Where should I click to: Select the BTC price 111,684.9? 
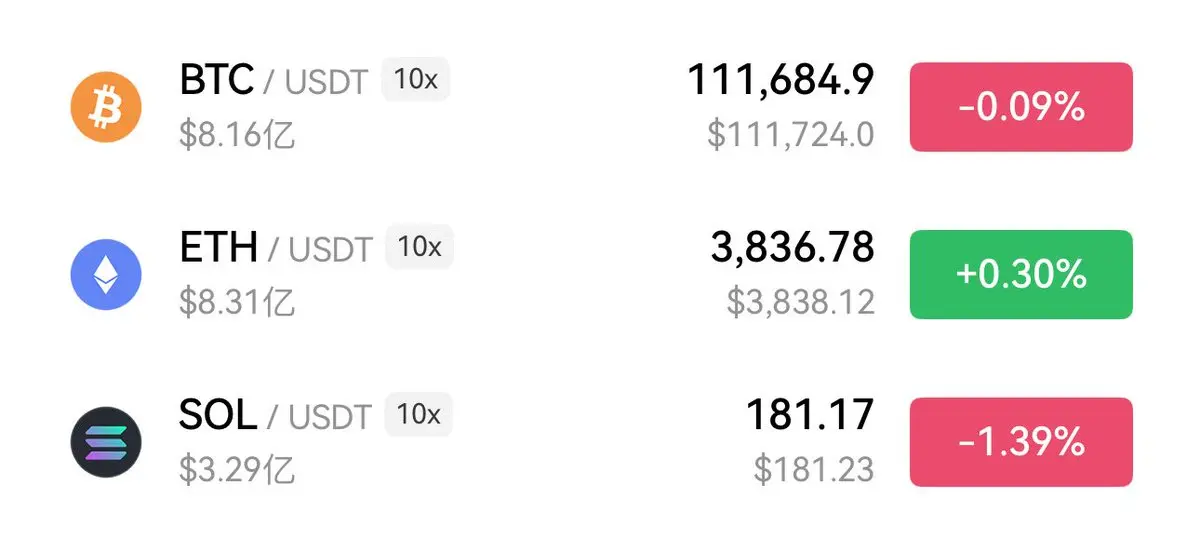(x=780, y=81)
